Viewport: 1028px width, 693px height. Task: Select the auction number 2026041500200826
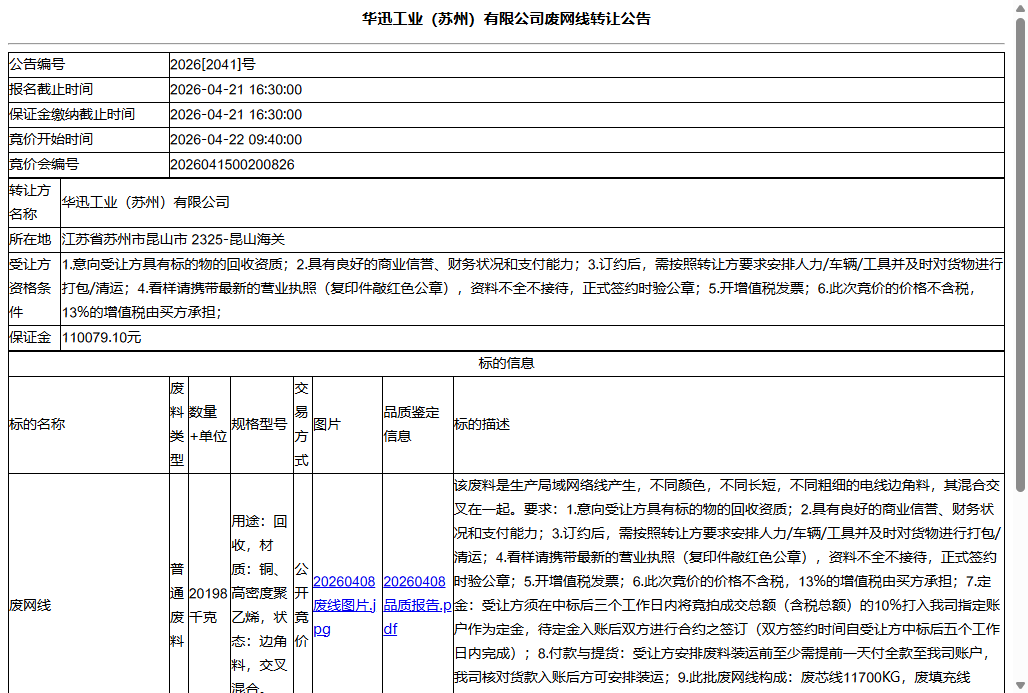coord(232,165)
